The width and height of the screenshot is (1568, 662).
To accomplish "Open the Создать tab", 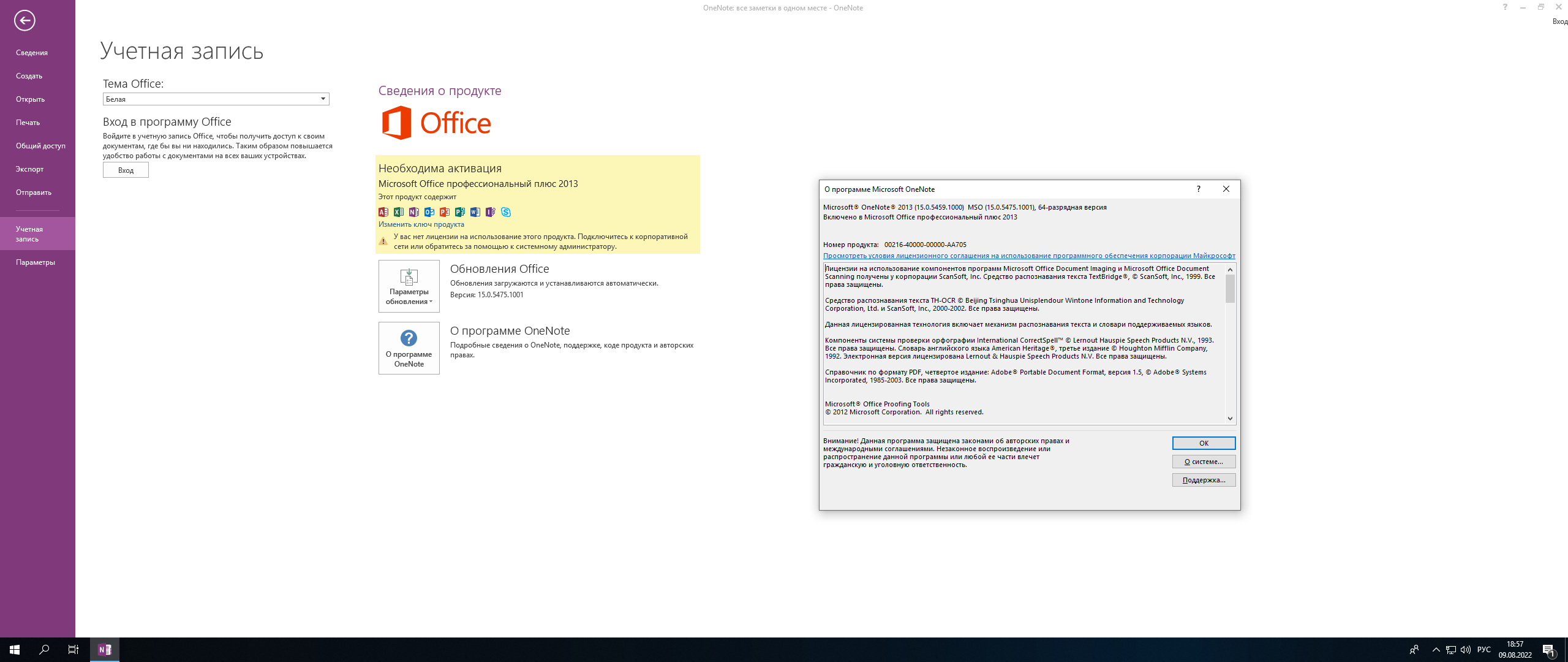I will 37,76.
